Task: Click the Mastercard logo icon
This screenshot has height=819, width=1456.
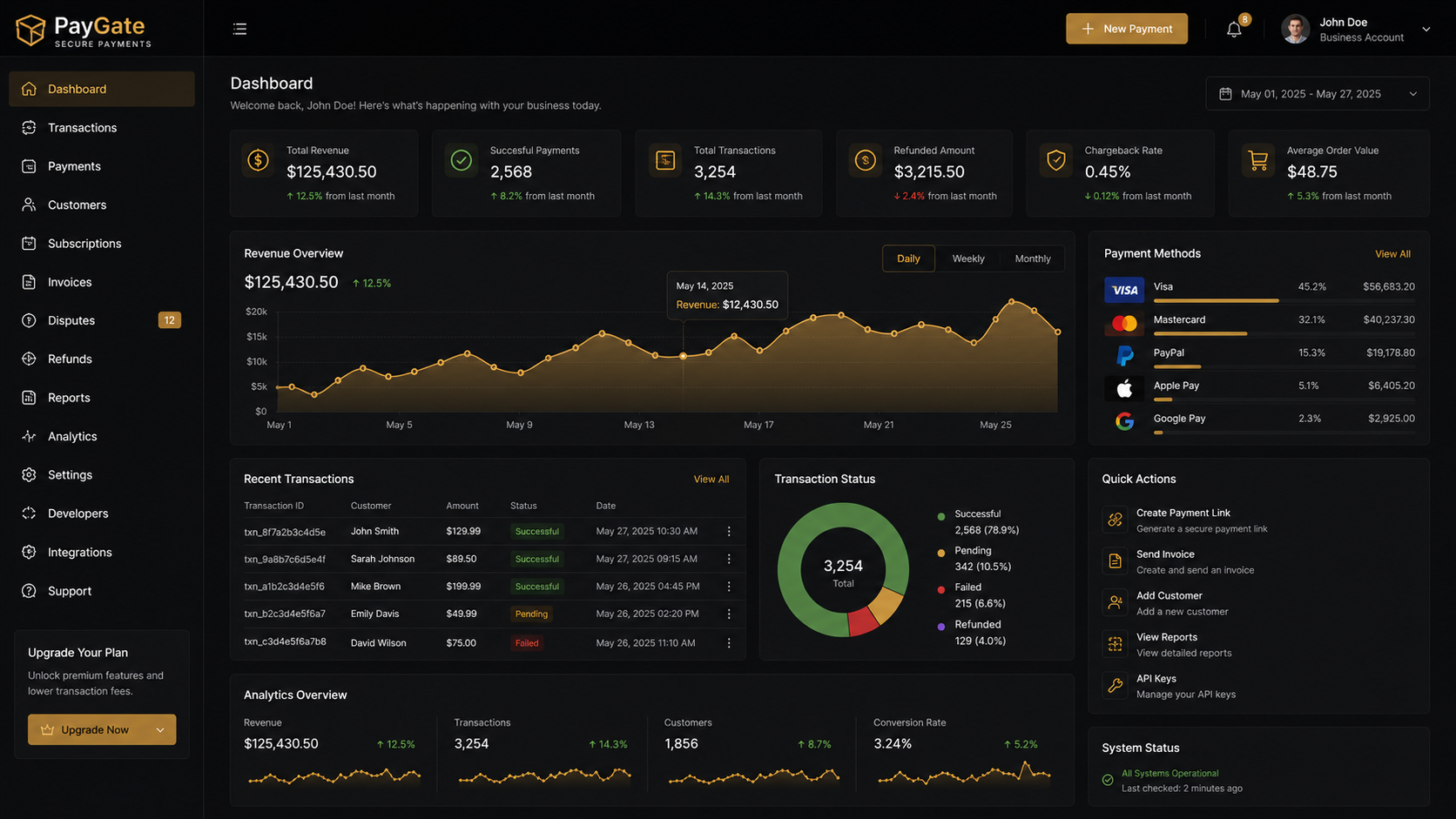Action: 1124,323
